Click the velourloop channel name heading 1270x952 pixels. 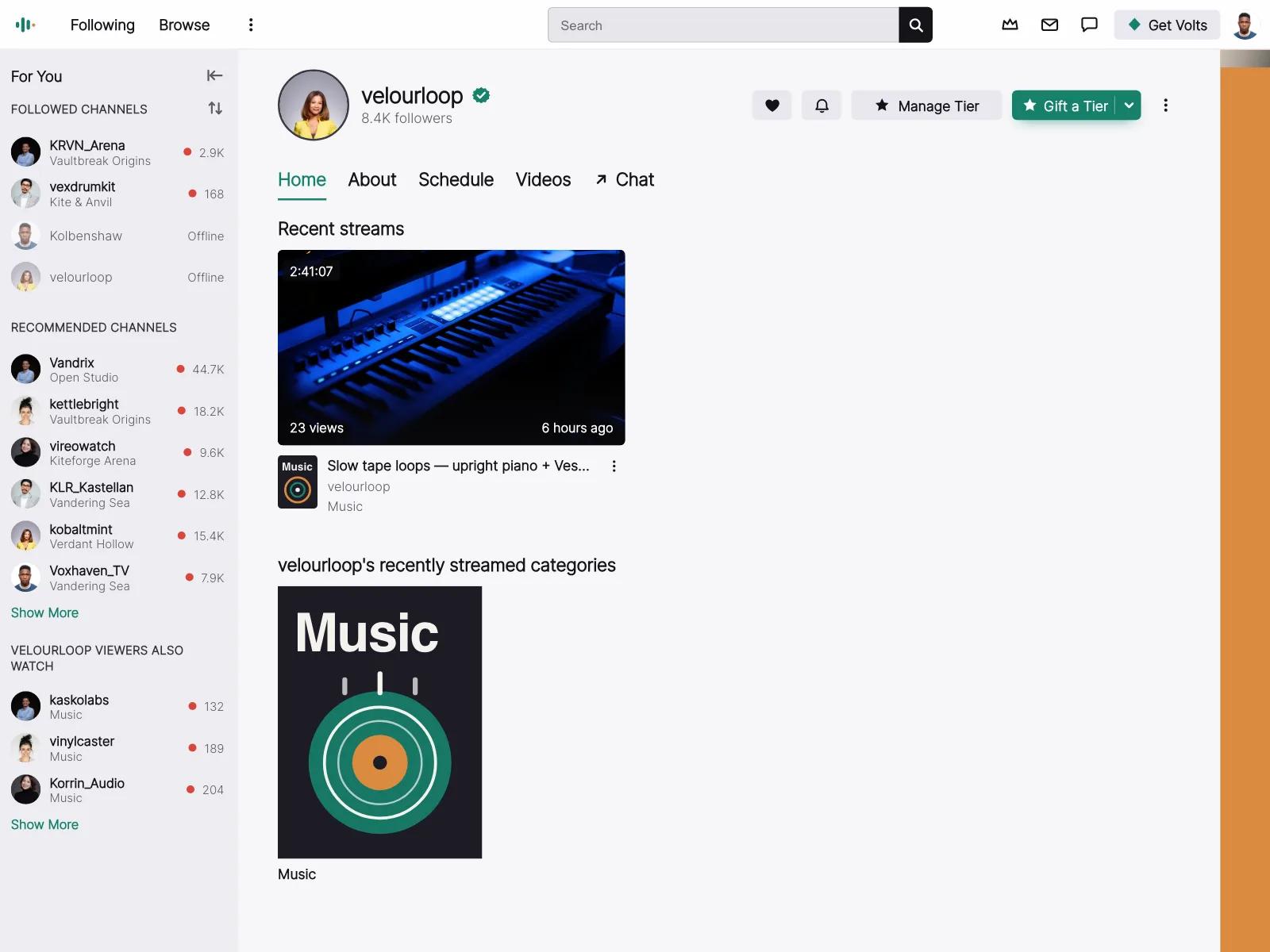(x=412, y=95)
